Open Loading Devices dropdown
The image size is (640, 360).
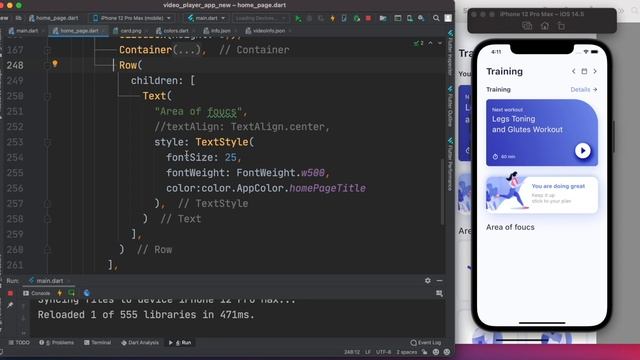[260, 18]
